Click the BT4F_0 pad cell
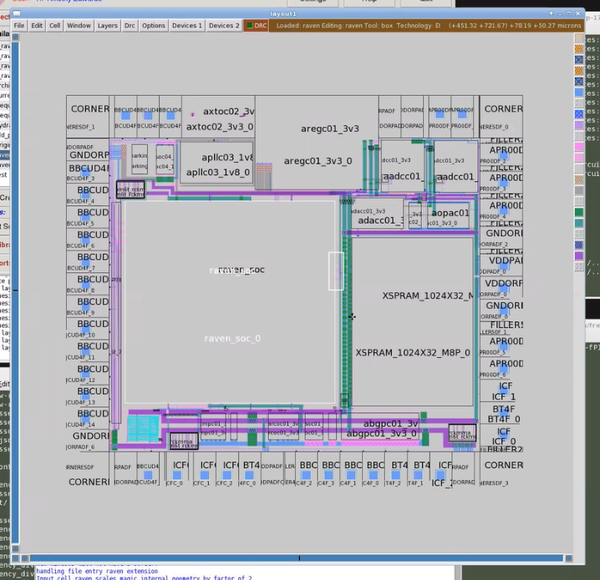 click(x=501, y=414)
